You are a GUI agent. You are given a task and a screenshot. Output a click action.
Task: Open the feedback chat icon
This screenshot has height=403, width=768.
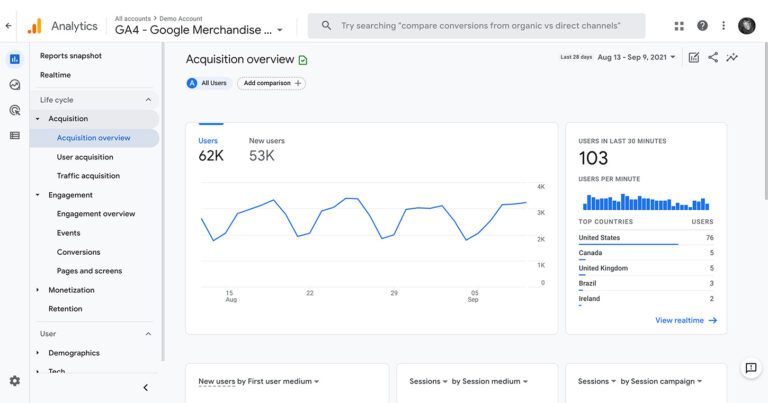pyautogui.click(x=751, y=368)
